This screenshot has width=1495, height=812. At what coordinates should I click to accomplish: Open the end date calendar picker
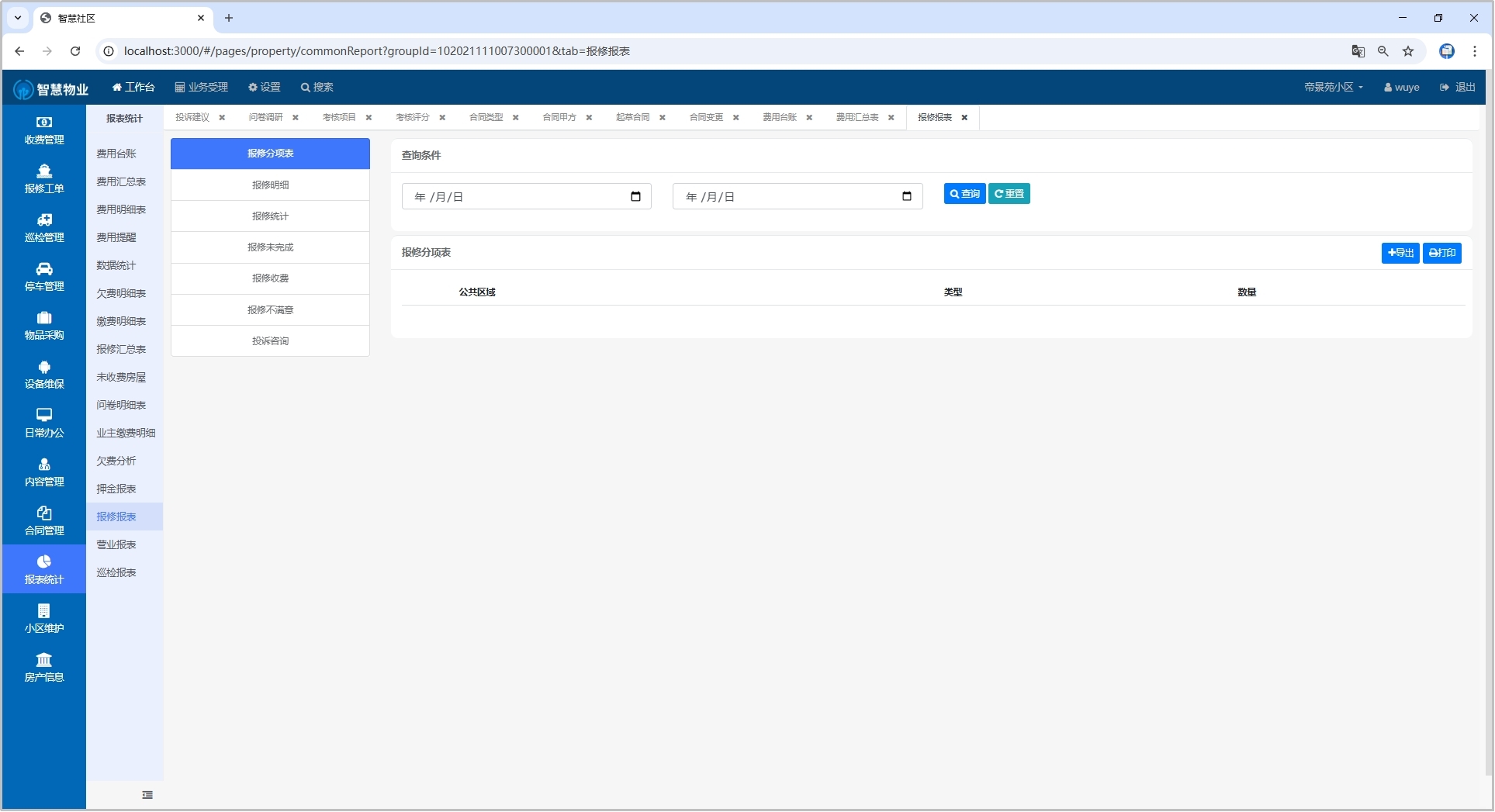(x=906, y=196)
